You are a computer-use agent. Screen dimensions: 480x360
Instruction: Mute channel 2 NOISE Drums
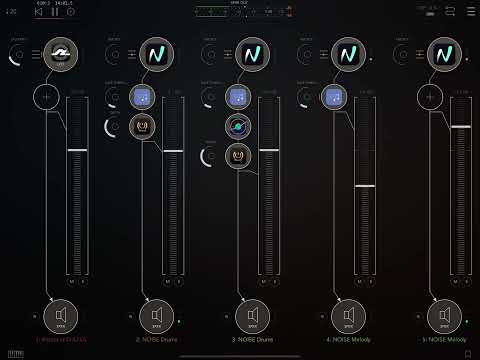(168, 282)
